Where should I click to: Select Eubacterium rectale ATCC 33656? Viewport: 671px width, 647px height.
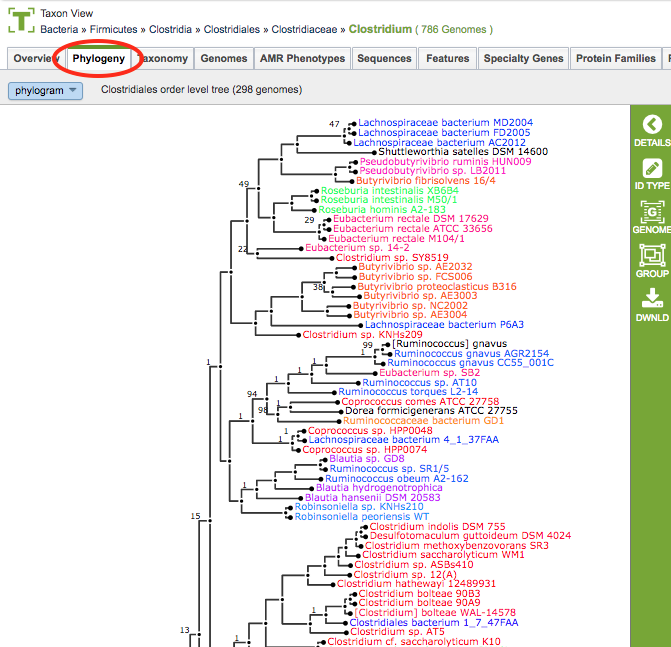coord(413,229)
